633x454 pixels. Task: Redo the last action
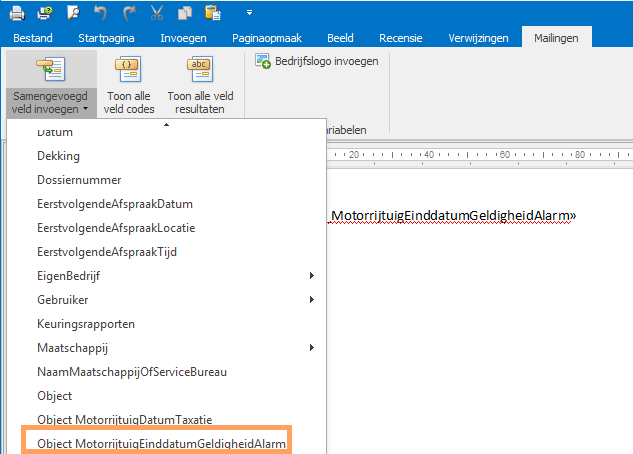(x=129, y=13)
